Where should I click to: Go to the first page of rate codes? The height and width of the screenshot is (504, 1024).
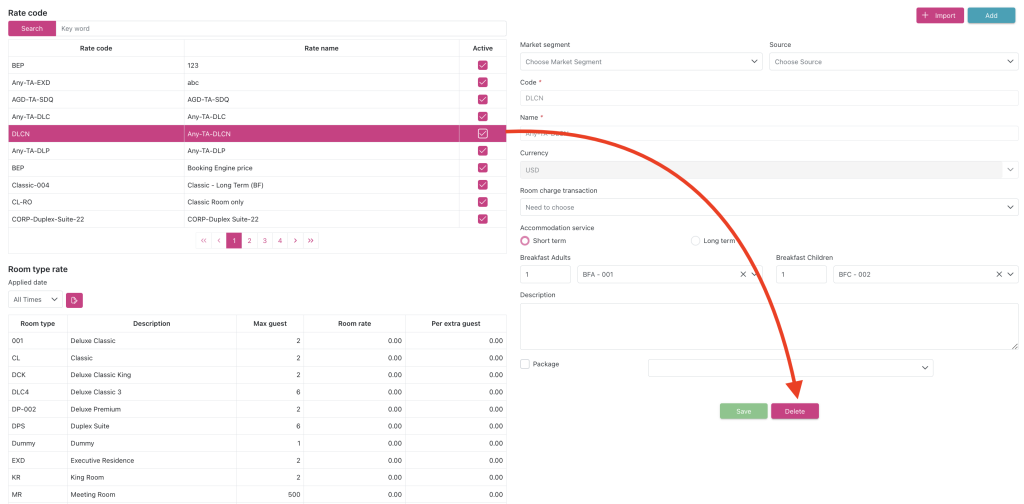204,240
